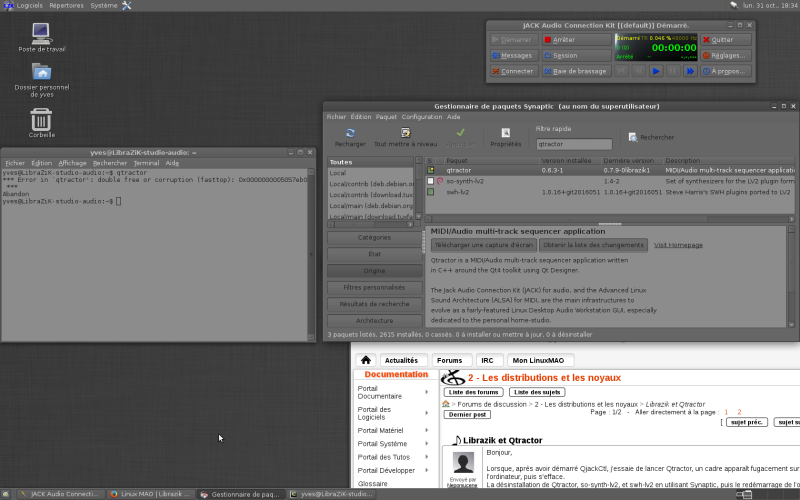
Task: Click Liste des forums button
Action: tap(473, 392)
